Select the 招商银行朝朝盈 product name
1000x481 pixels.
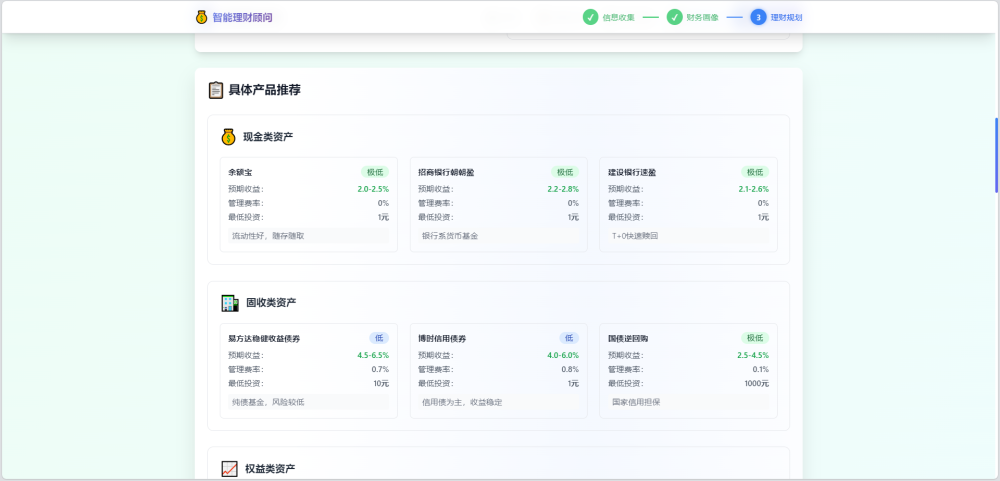click(x=446, y=172)
